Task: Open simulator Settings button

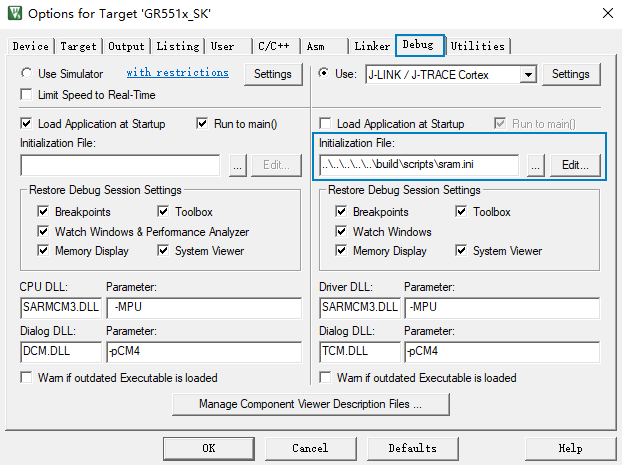Action: point(273,74)
